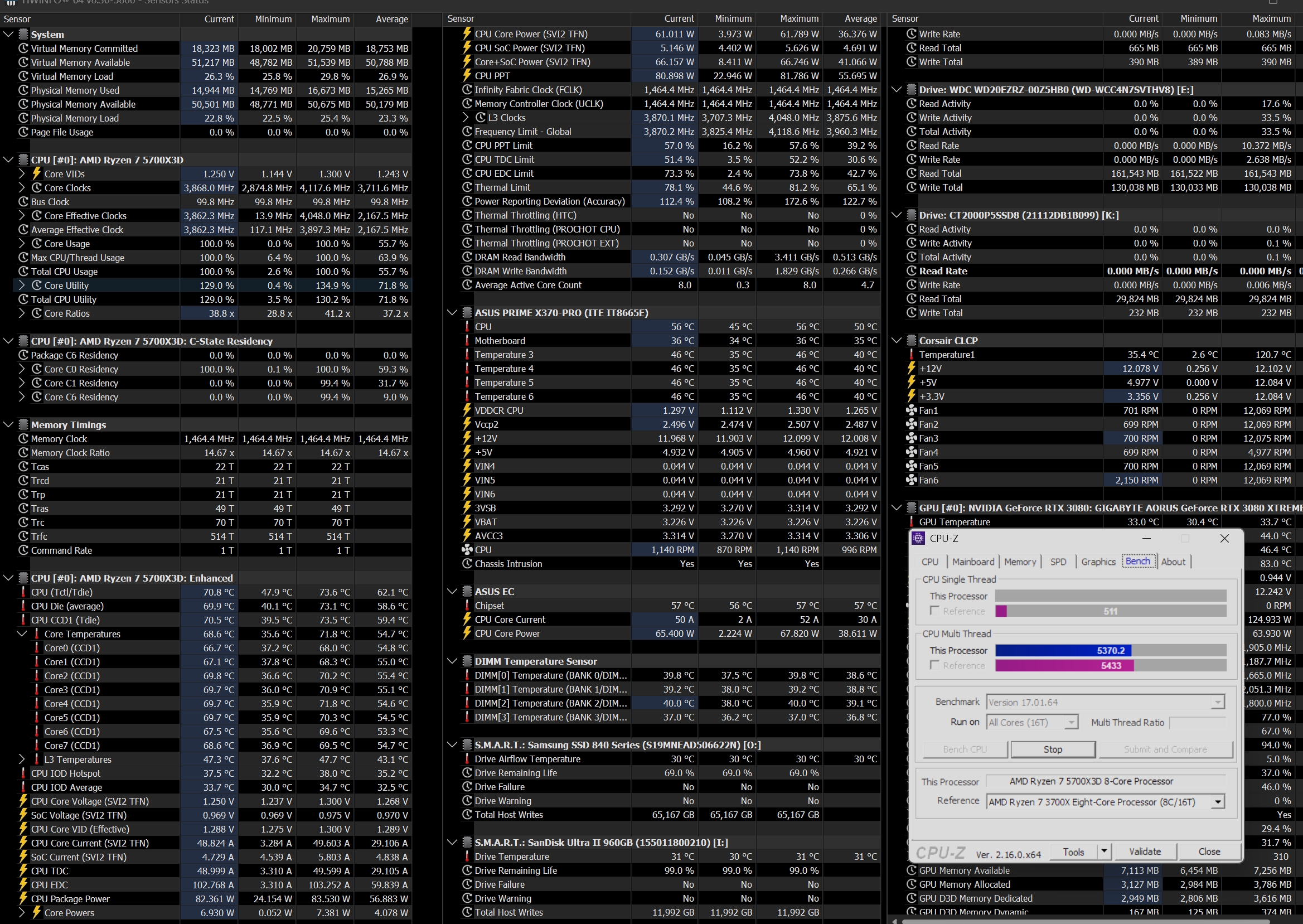Click the CPU-Z logo icon in title bar
This screenshot has height=924, width=1303.
918,538
